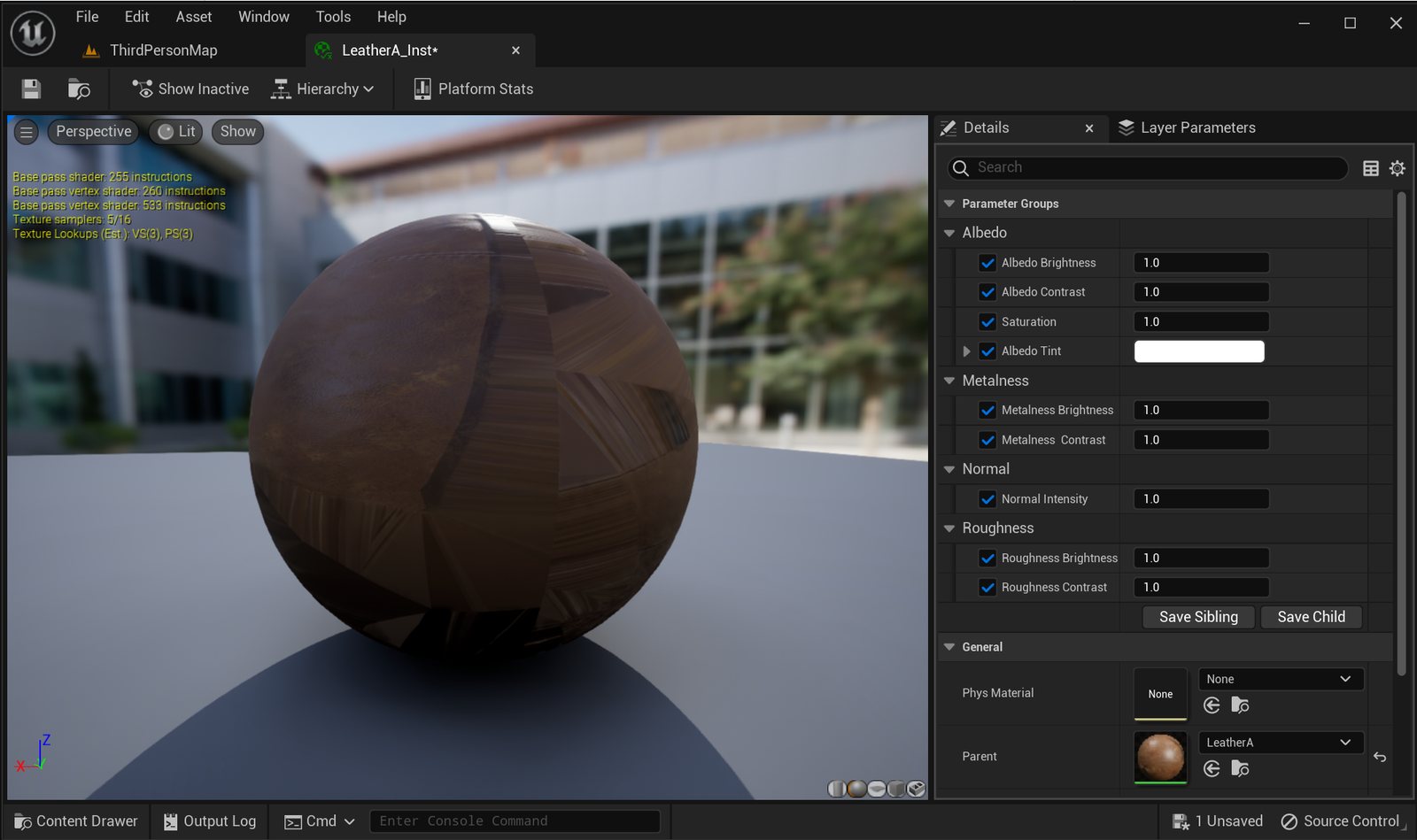The width and height of the screenshot is (1417, 840).
Task: Open Cmd console type dropdown
Action: coord(320,821)
